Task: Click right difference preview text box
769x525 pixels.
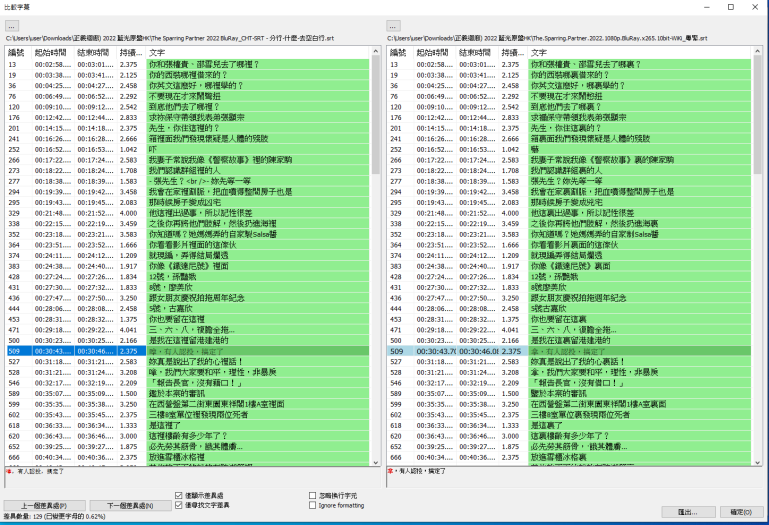Action: click(574, 477)
